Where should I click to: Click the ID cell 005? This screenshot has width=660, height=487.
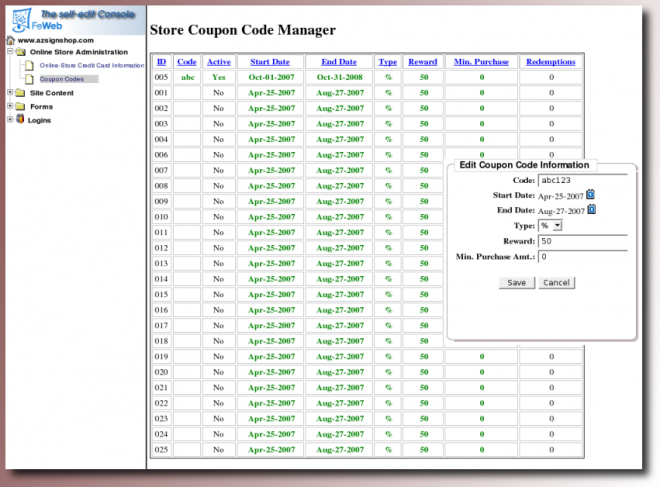click(161, 77)
